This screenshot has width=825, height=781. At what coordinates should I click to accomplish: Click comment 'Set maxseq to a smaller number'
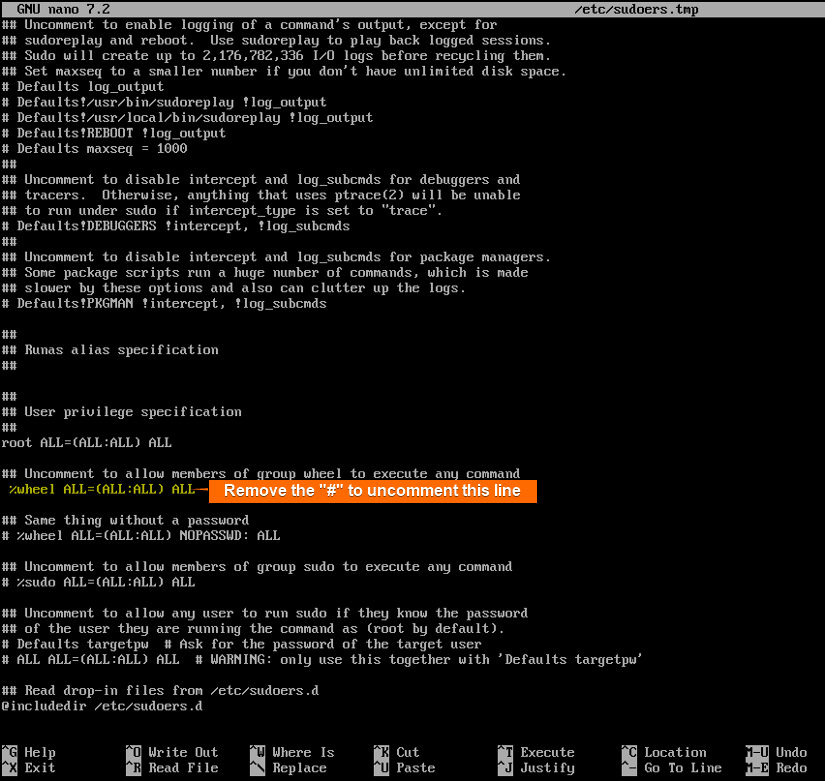(x=284, y=71)
